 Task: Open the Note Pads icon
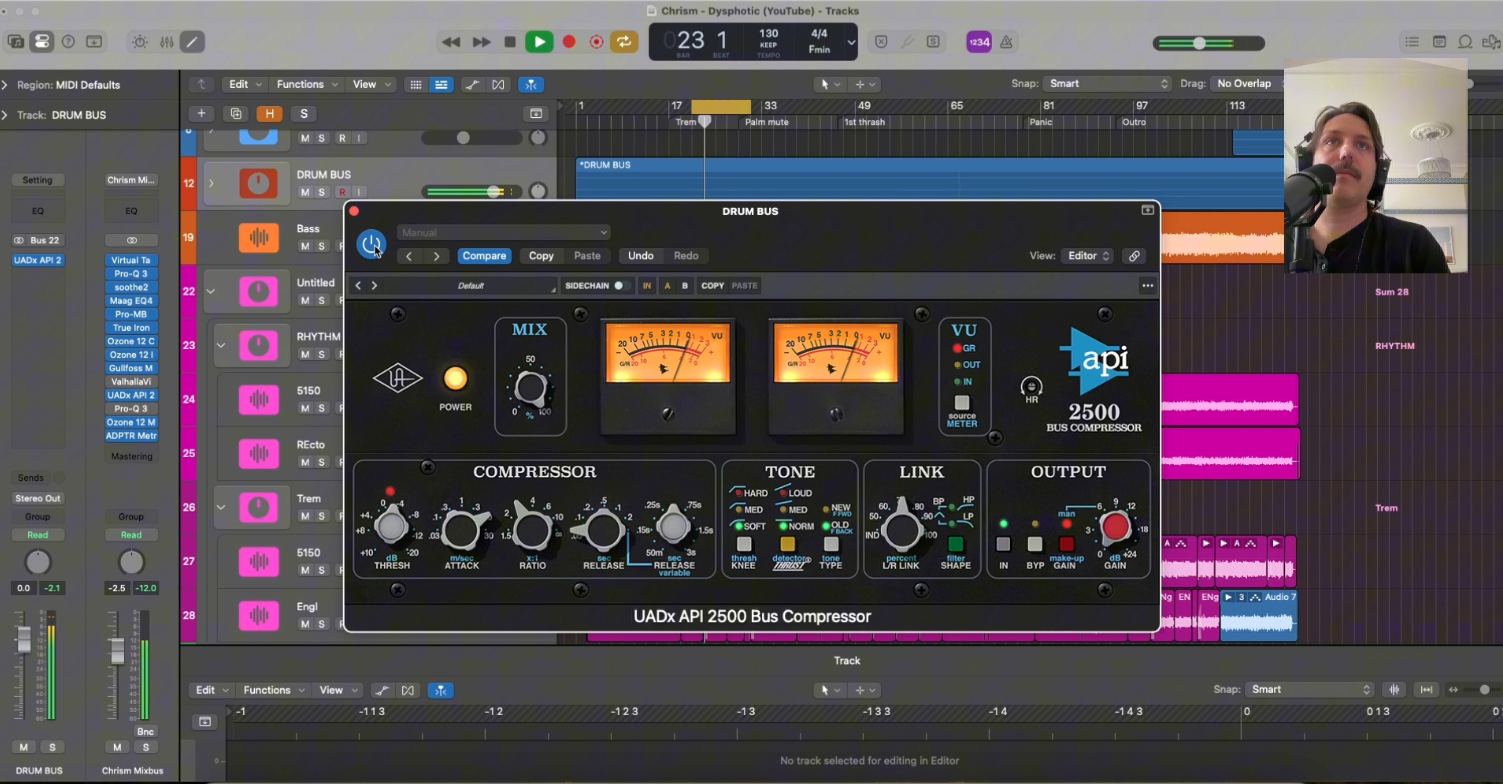point(1439,42)
